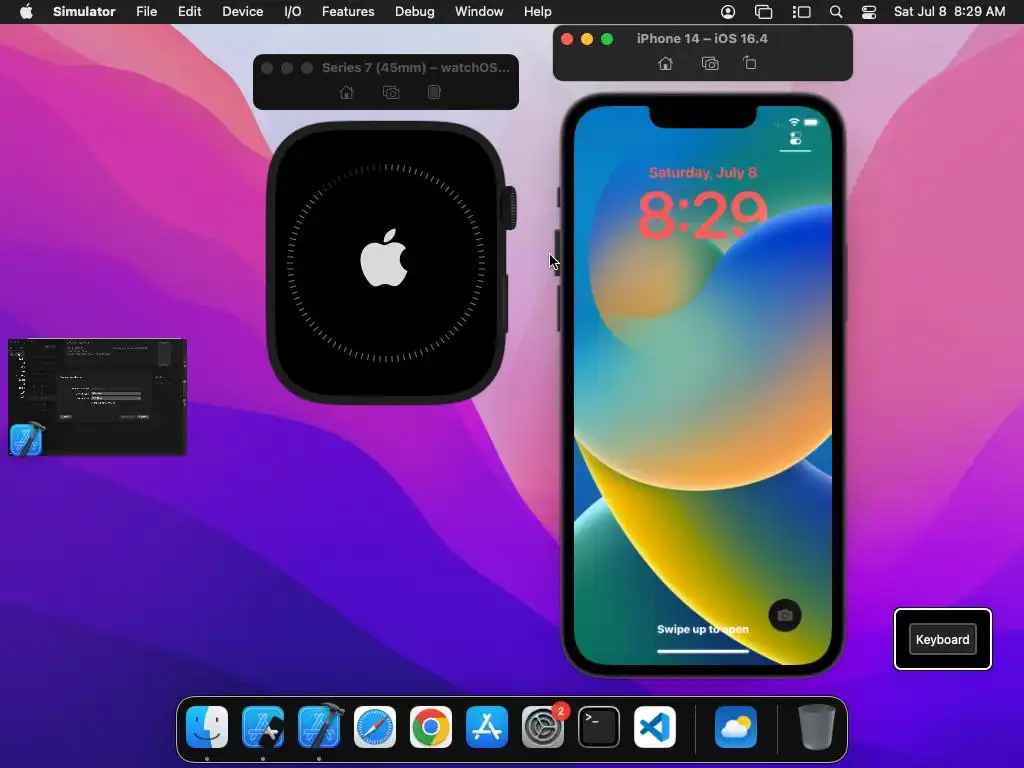
Task: Click the iPhone home indicator bar
Action: click(x=703, y=650)
